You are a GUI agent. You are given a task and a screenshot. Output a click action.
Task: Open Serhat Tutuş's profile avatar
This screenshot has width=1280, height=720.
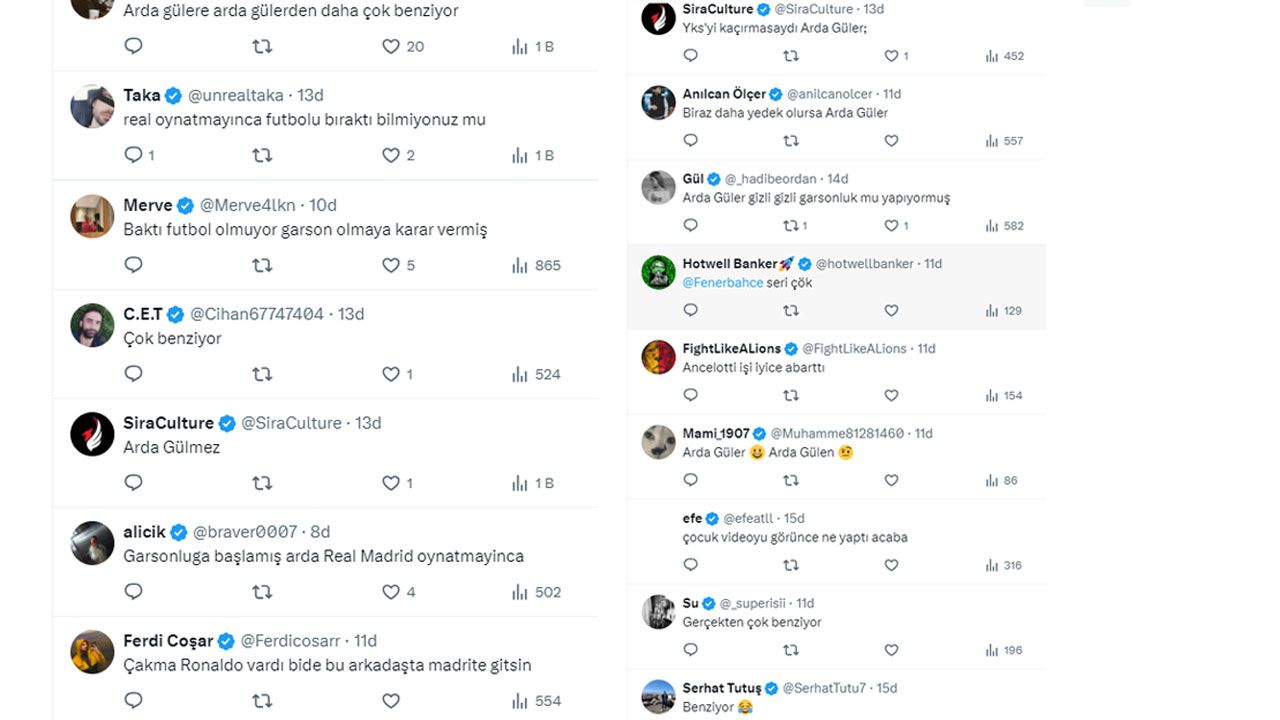[x=658, y=697]
